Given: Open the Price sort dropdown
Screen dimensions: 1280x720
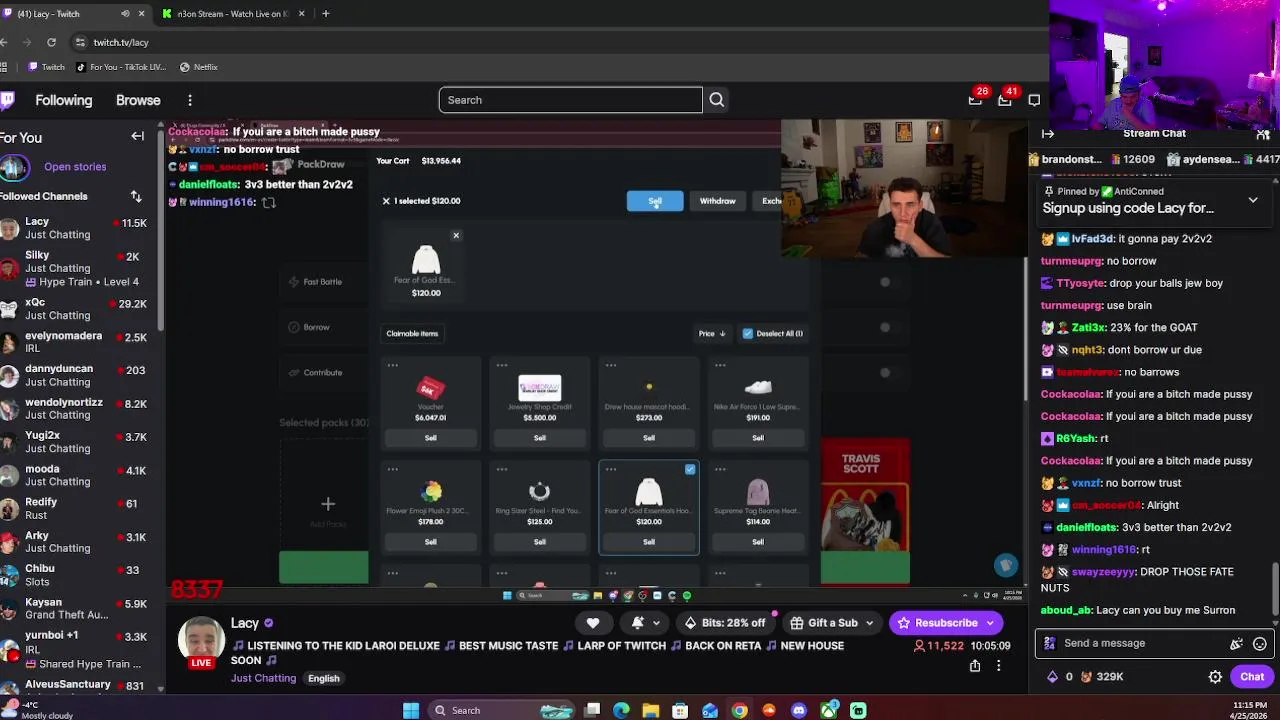Looking at the screenshot, I should pos(712,333).
